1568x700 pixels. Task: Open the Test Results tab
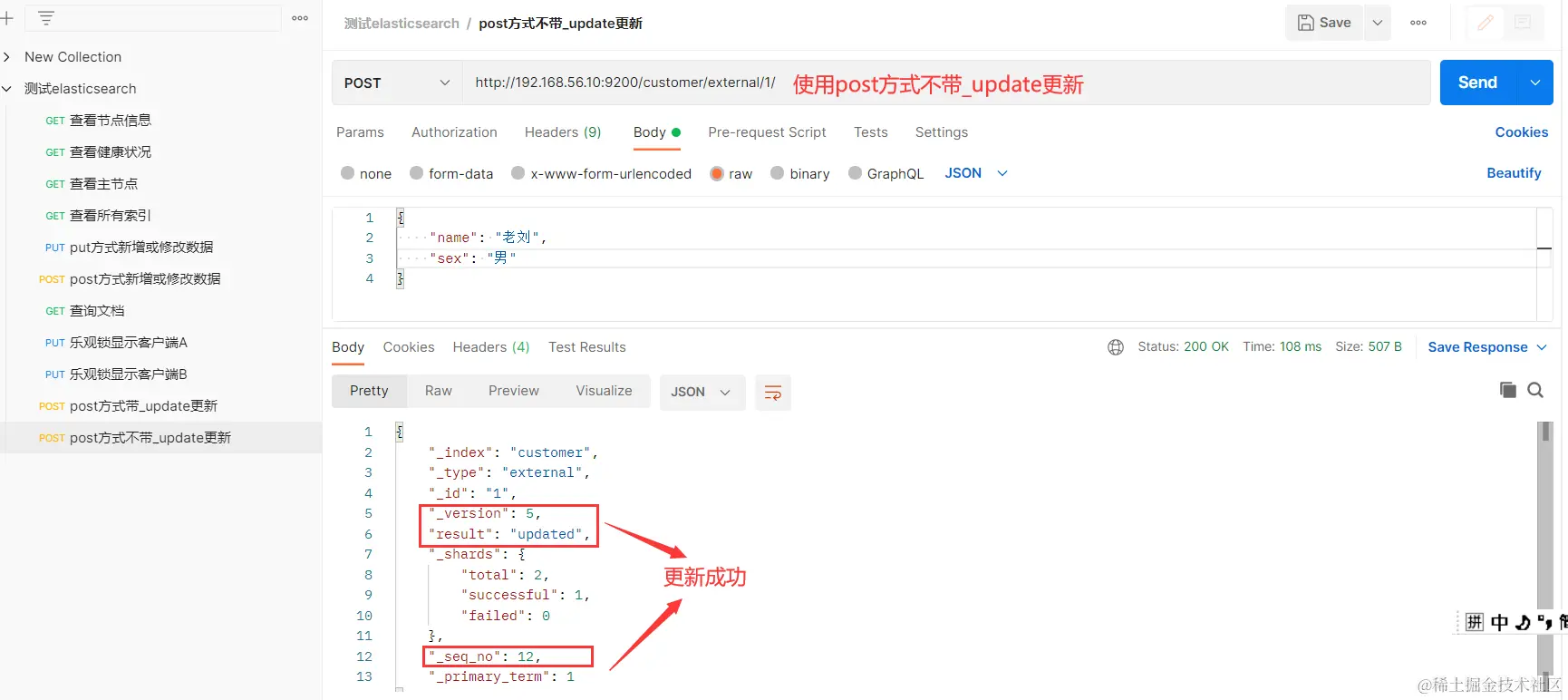click(x=587, y=347)
